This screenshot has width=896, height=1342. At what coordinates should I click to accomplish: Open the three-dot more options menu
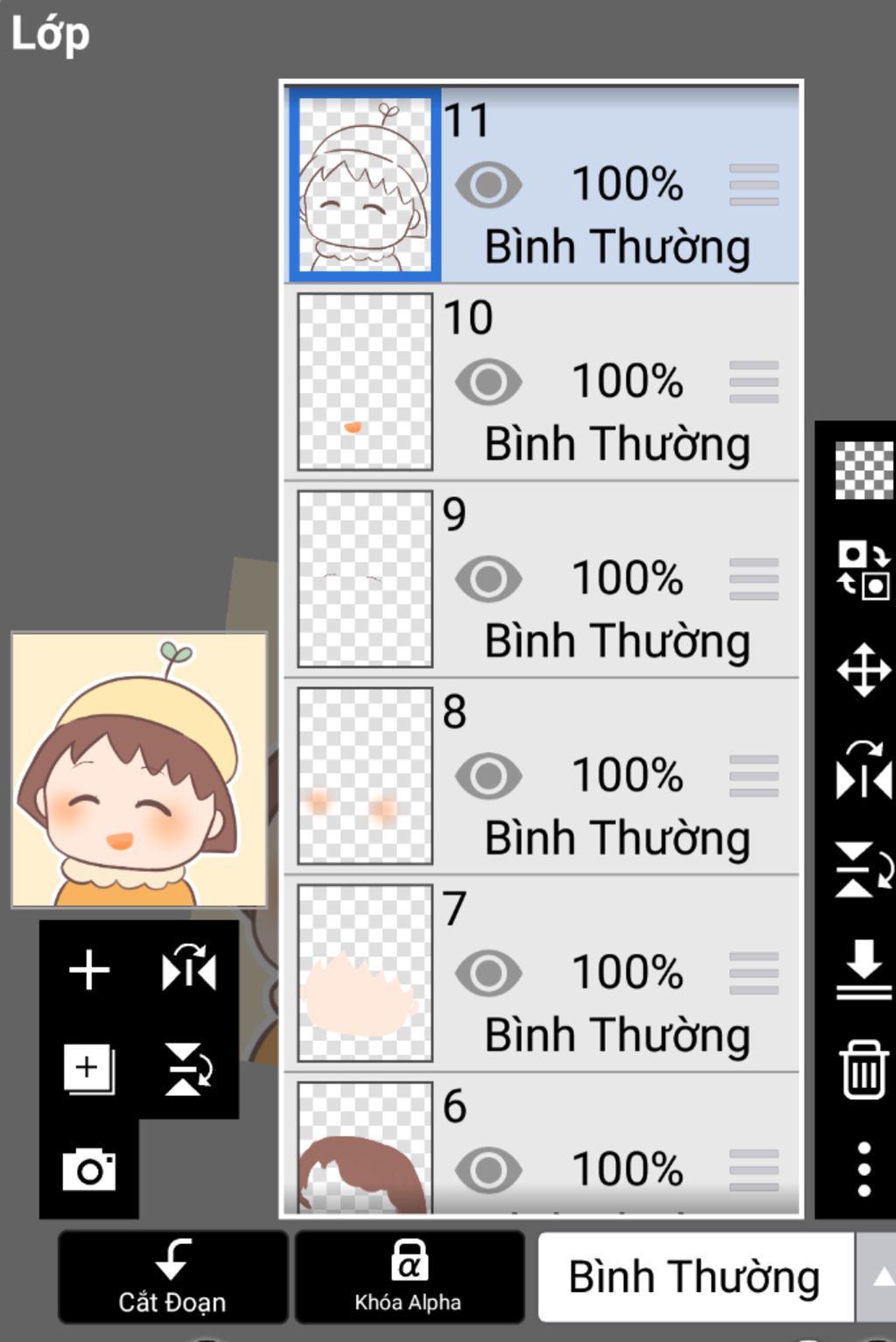point(864,1169)
